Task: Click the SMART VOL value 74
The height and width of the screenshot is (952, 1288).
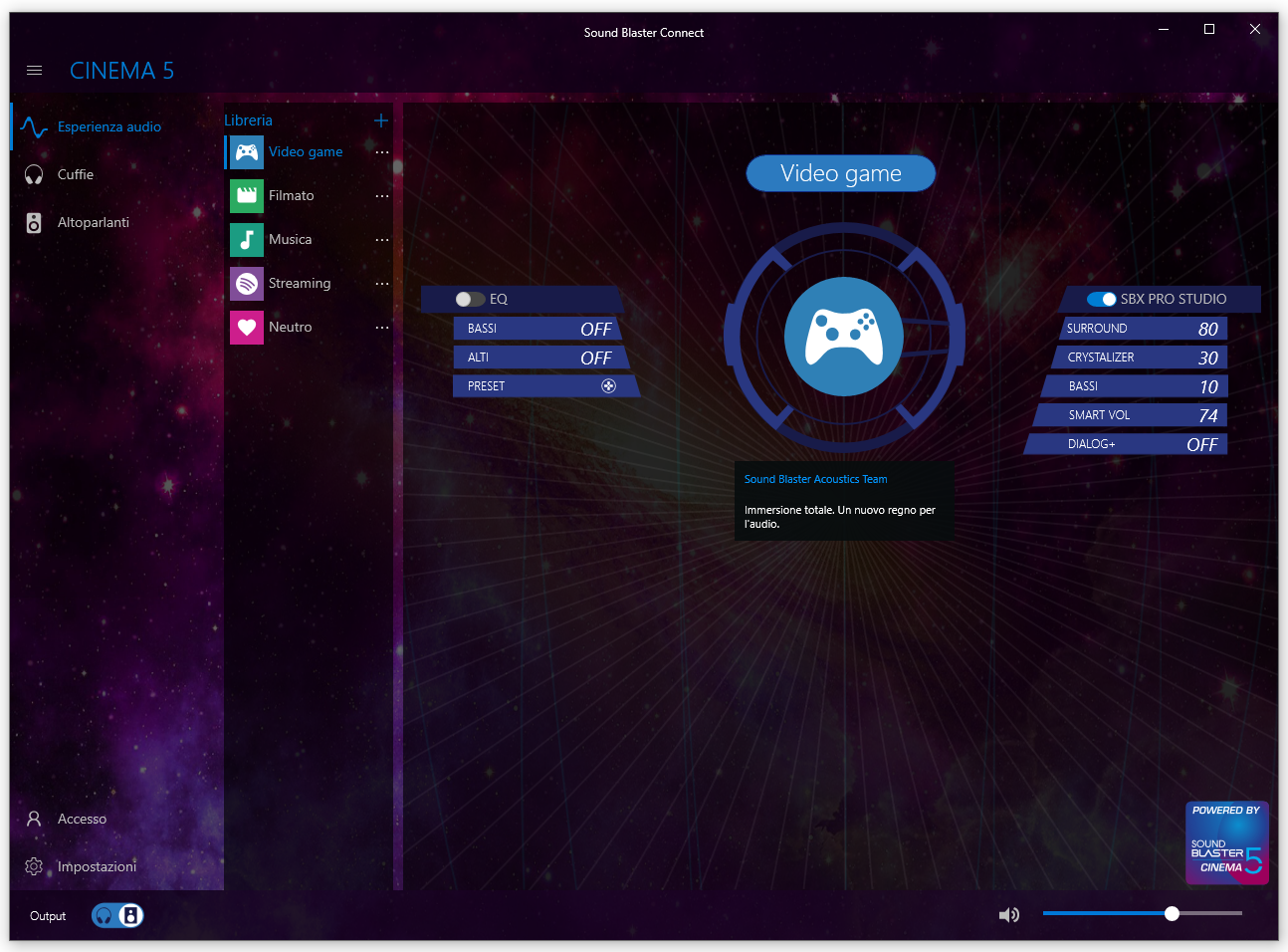Action: pos(1208,415)
